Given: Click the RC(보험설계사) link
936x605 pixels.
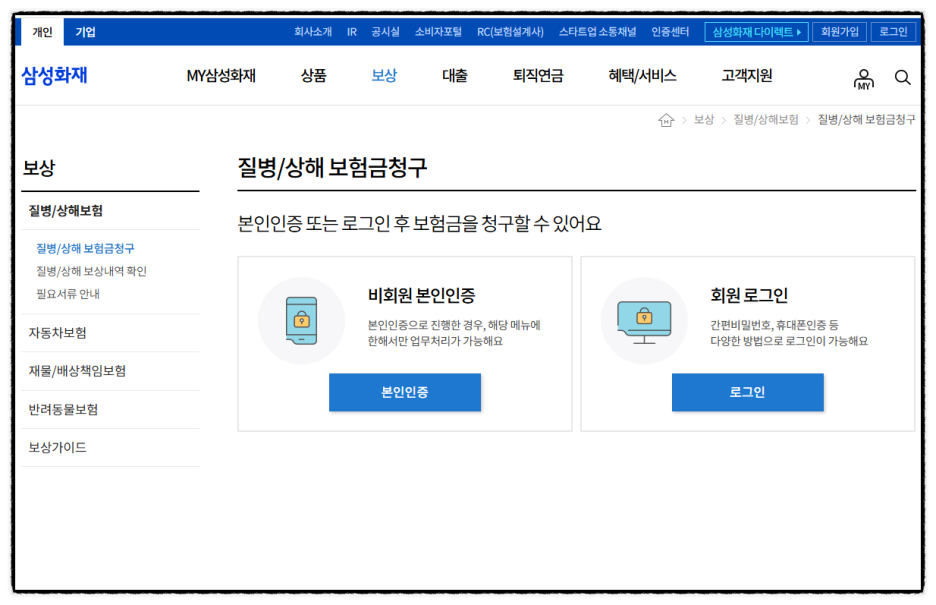Looking at the screenshot, I should 510,32.
